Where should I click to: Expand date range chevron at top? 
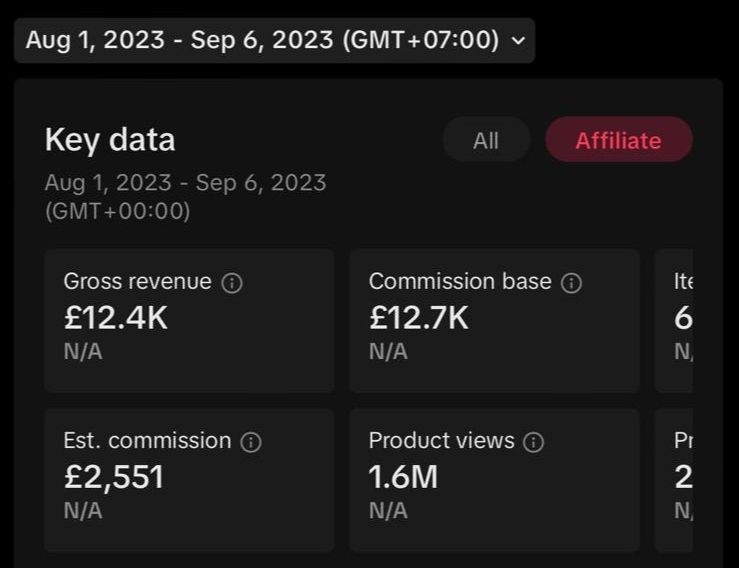coord(517,41)
